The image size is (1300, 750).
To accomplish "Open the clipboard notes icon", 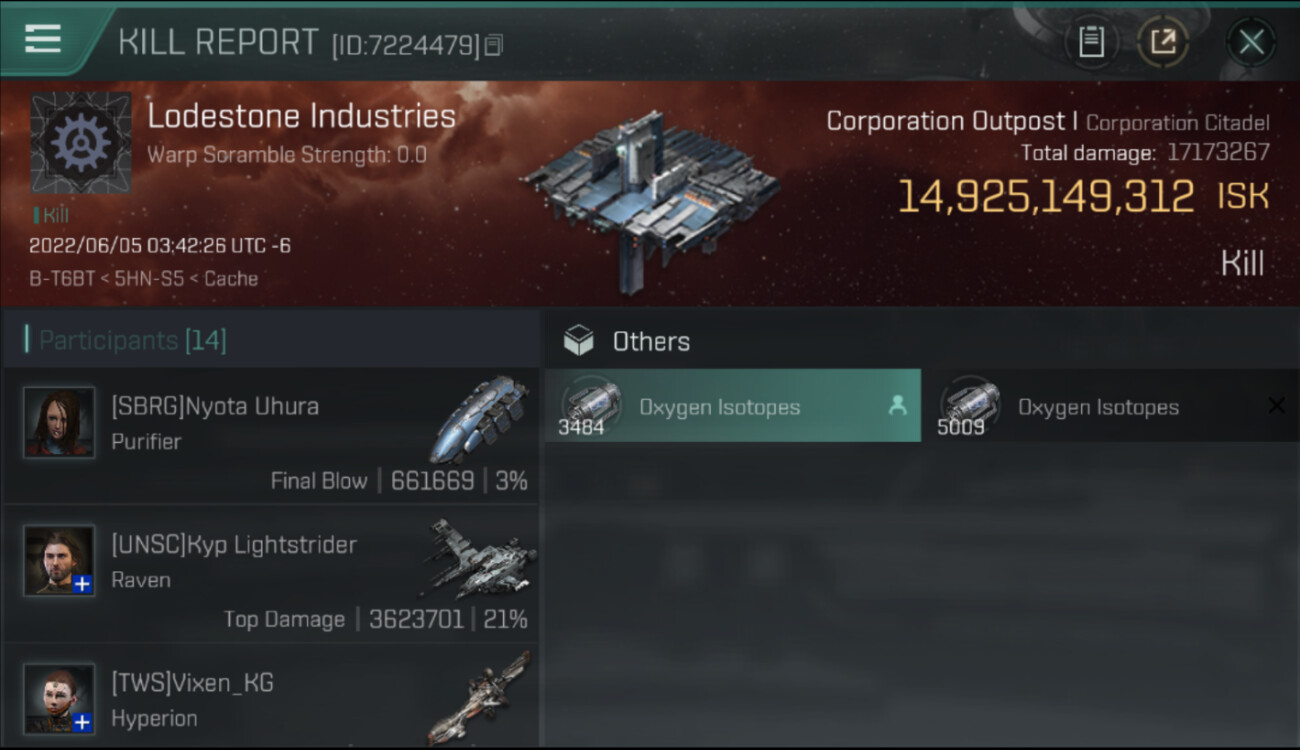I will [x=1091, y=42].
